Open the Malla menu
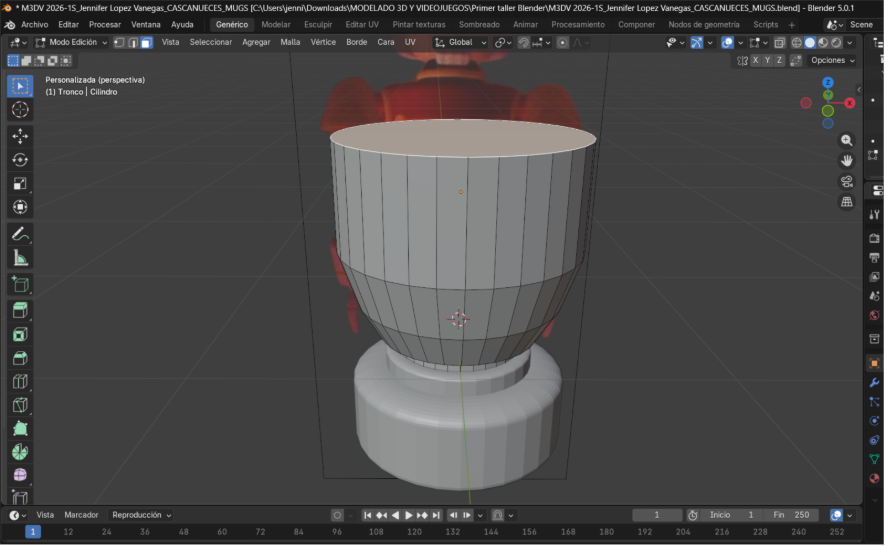Viewport: 885px width, 546px height. [x=290, y=43]
